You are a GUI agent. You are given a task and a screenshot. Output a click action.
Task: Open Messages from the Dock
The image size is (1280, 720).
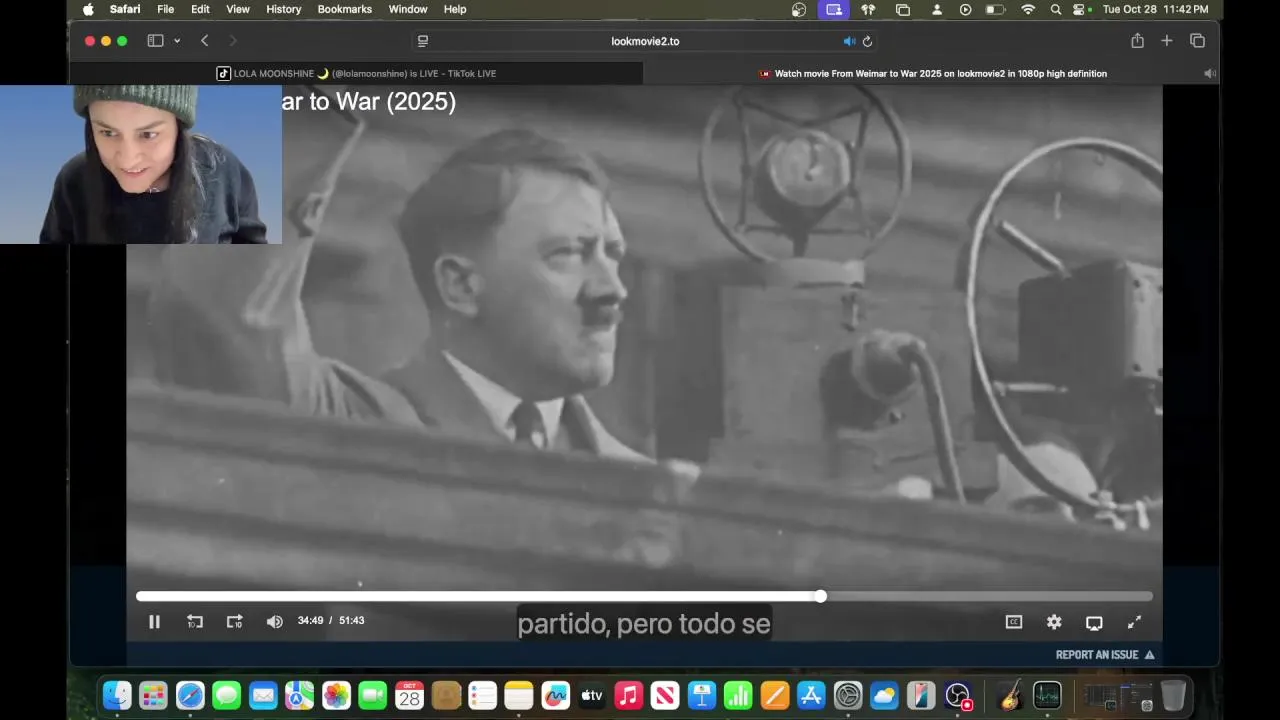(227, 695)
